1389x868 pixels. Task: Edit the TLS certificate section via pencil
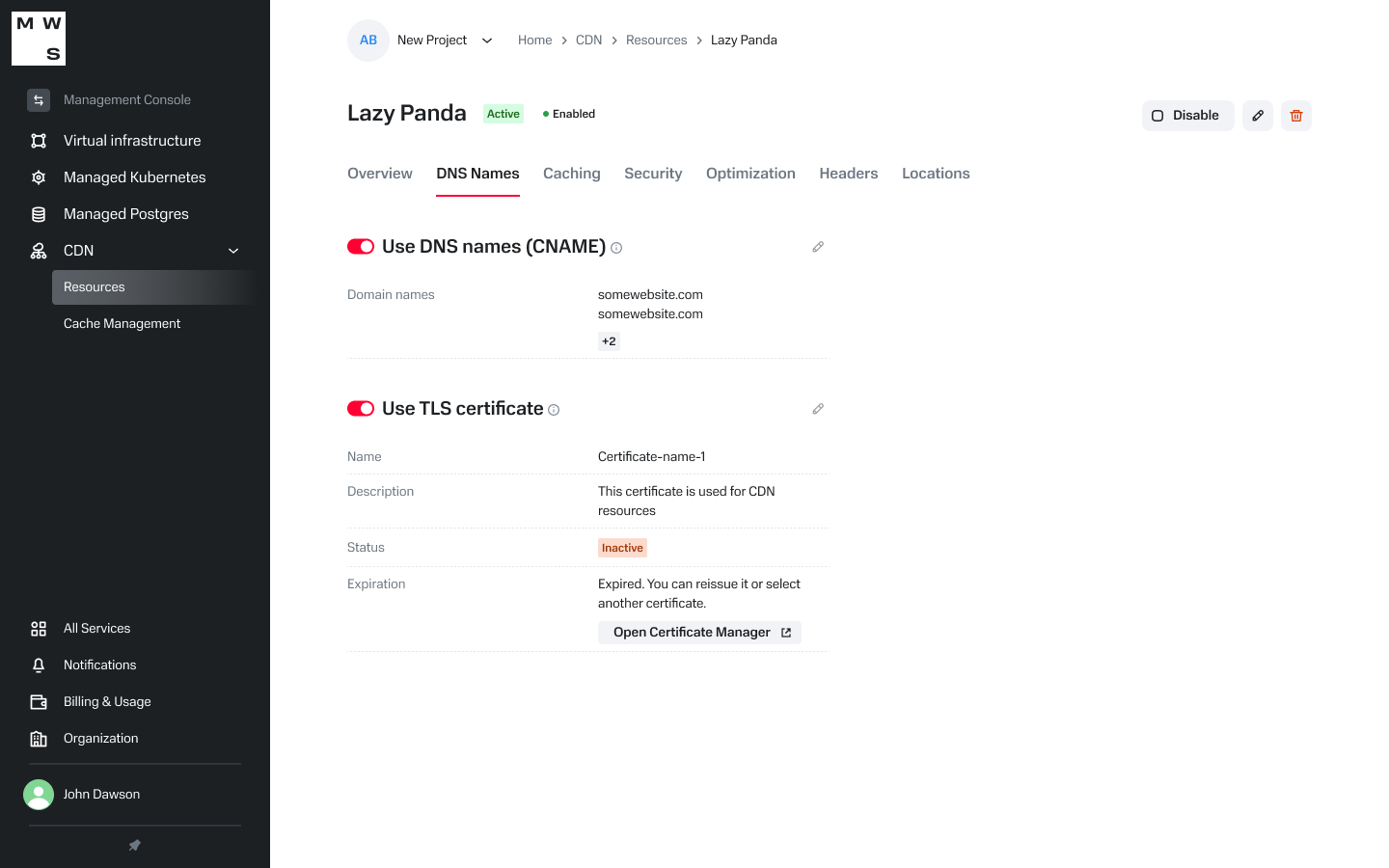click(818, 409)
